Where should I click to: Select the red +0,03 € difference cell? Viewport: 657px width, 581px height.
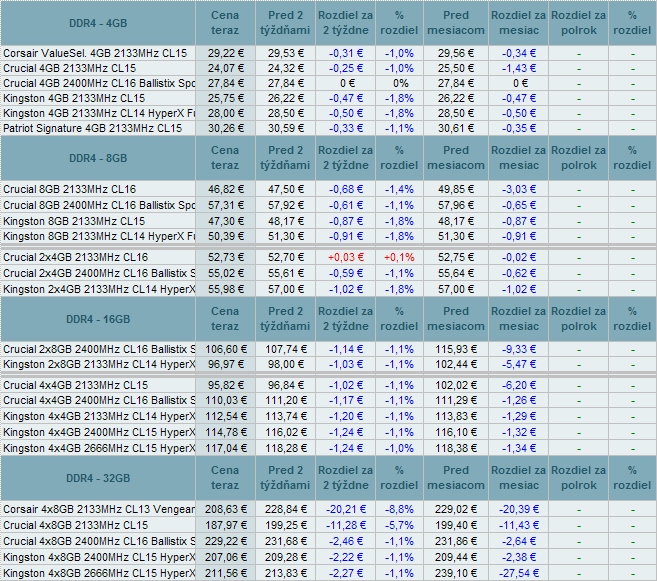tap(346, 257)
